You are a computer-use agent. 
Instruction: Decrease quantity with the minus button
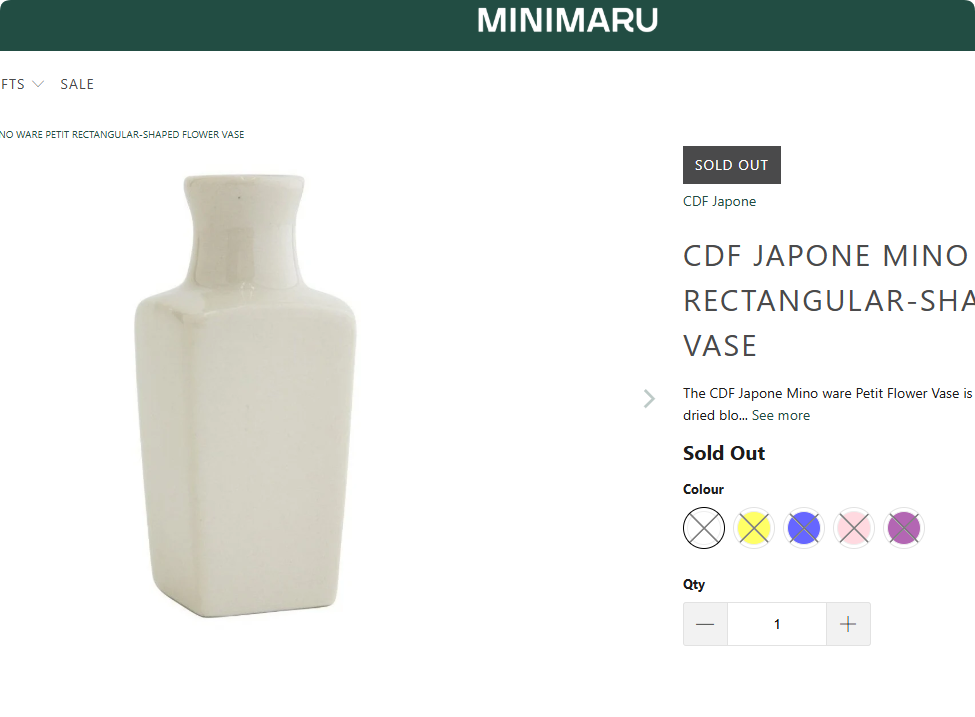(705, 624)
